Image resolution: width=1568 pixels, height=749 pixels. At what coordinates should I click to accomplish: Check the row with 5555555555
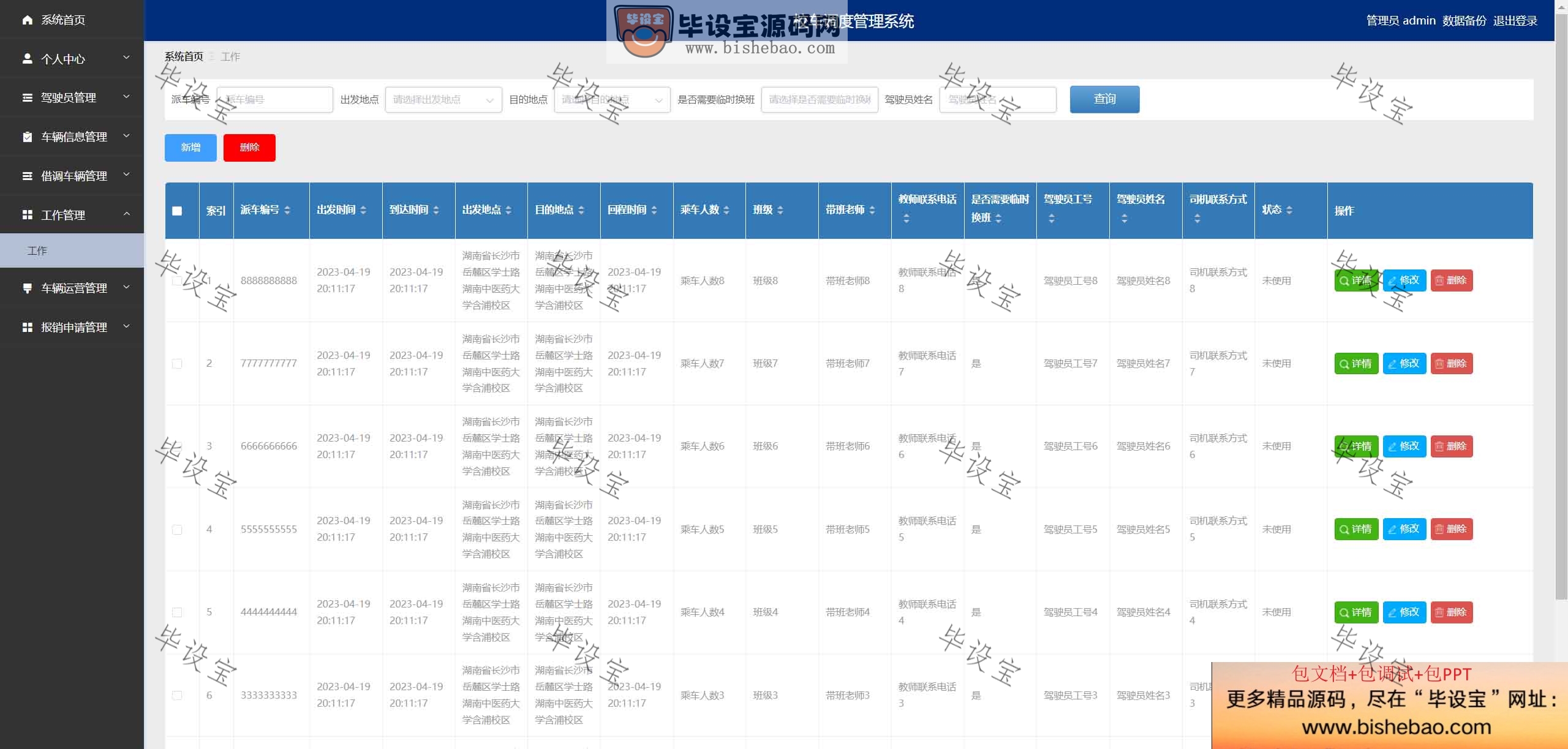click(177, 530)
